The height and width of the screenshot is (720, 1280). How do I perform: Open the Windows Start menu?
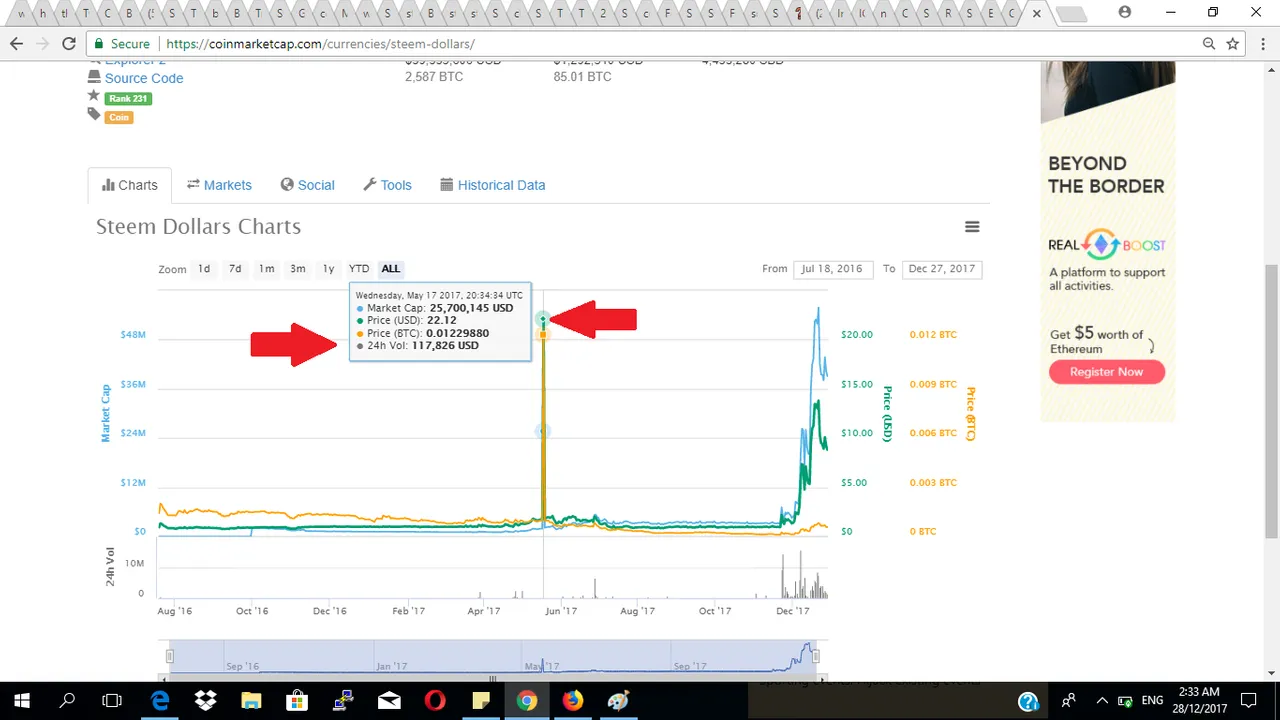click(21, 700)
